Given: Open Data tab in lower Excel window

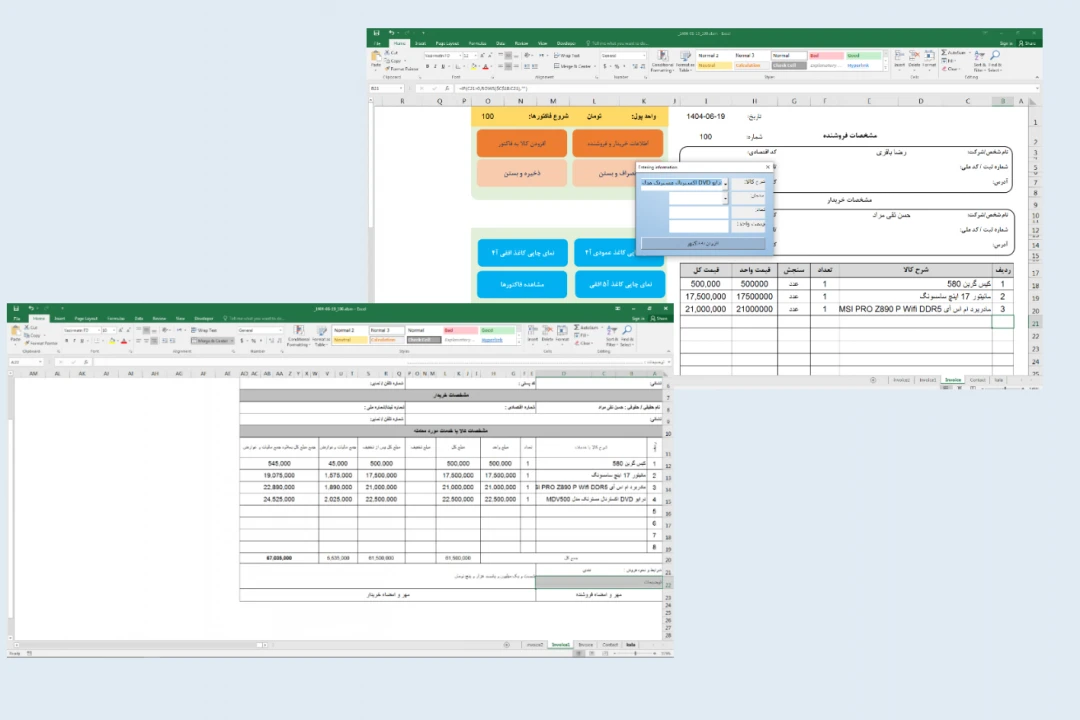Looking at the screenshot, I should pyautogui.click(x=139, y=318).
